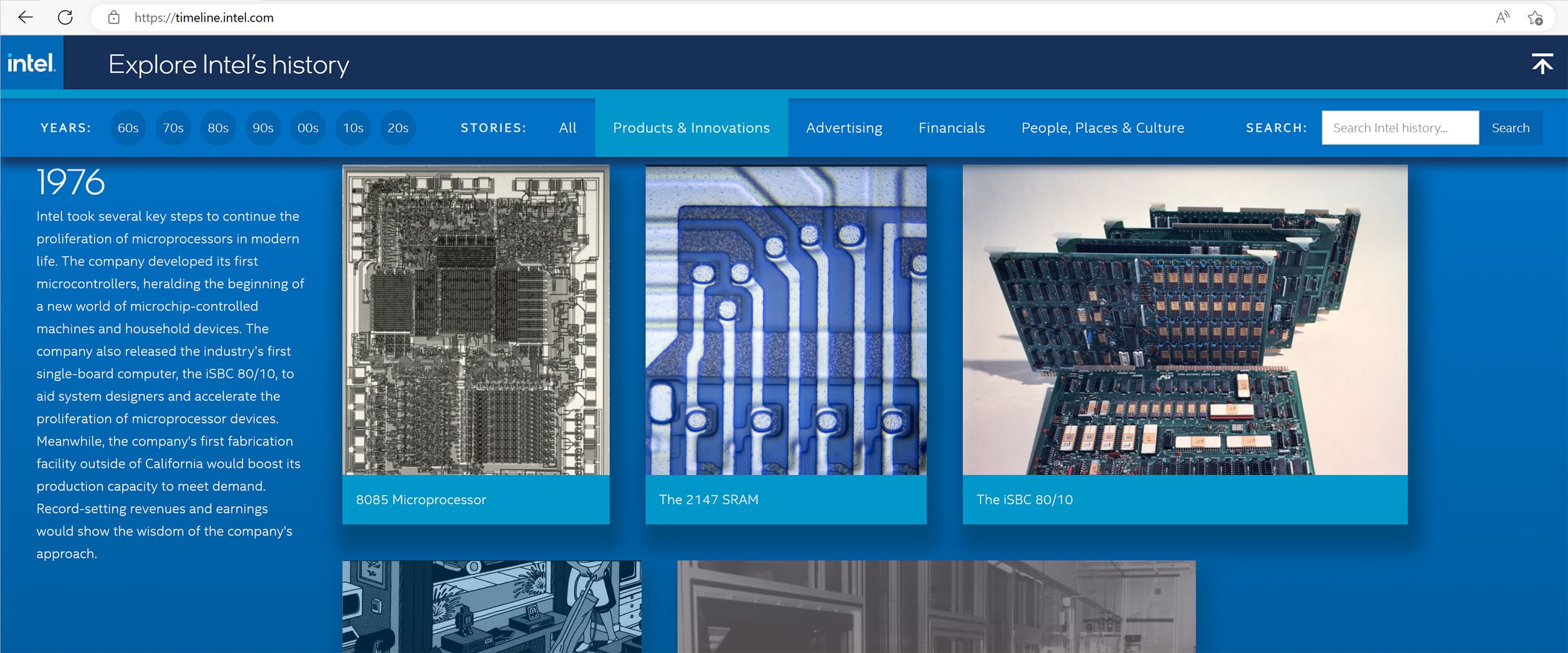Show All stories
Screen dimensions: 1568x653
567,128
